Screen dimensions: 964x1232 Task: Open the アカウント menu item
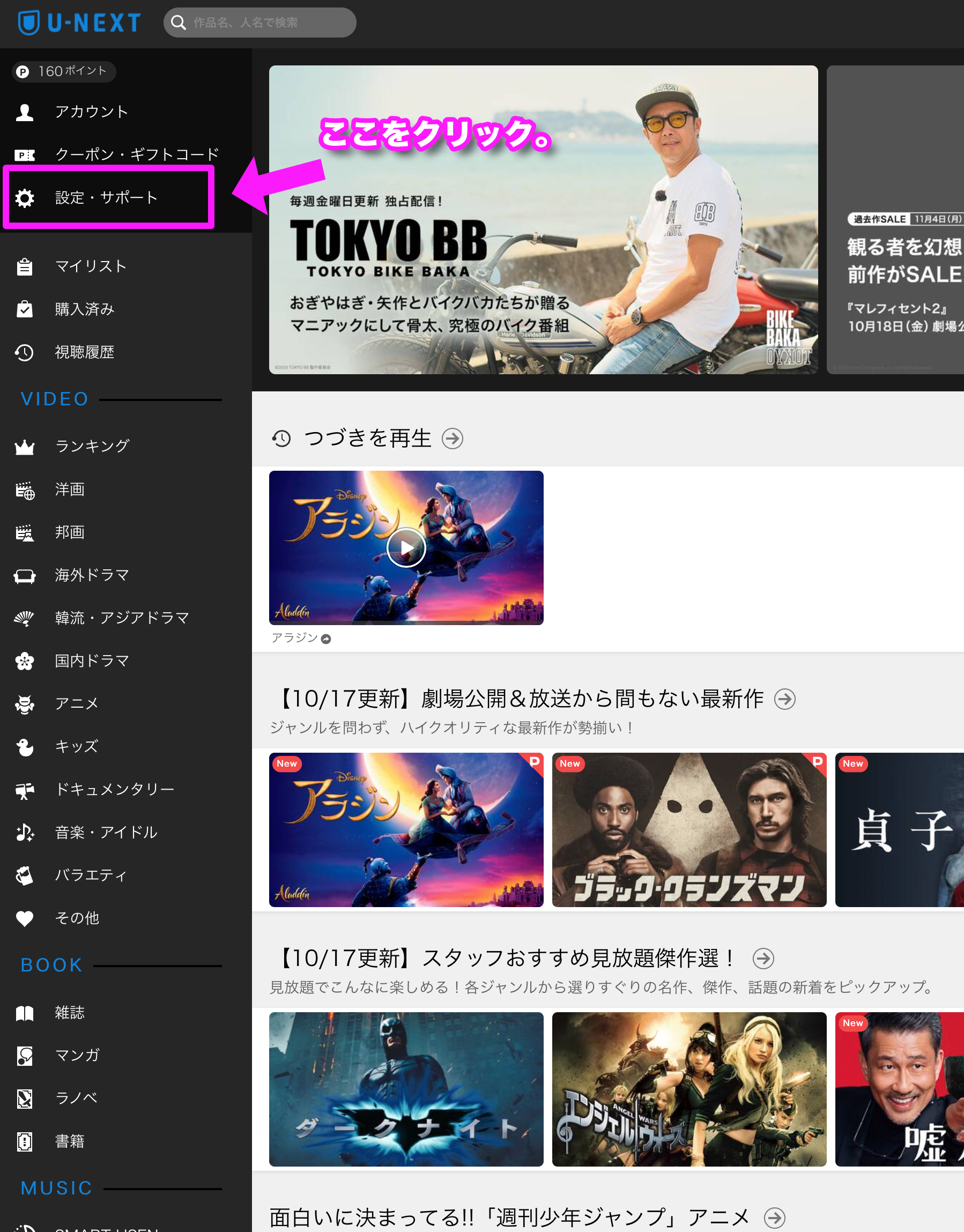click(92, 112)
